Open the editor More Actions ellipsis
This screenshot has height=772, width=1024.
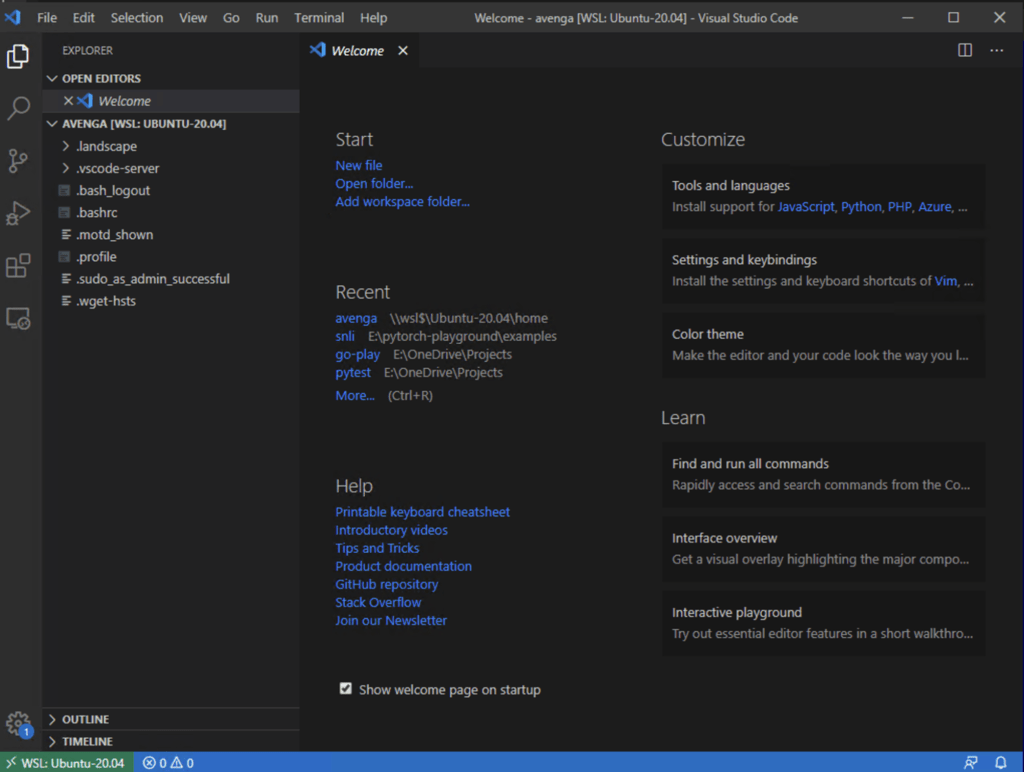point(996,50)
